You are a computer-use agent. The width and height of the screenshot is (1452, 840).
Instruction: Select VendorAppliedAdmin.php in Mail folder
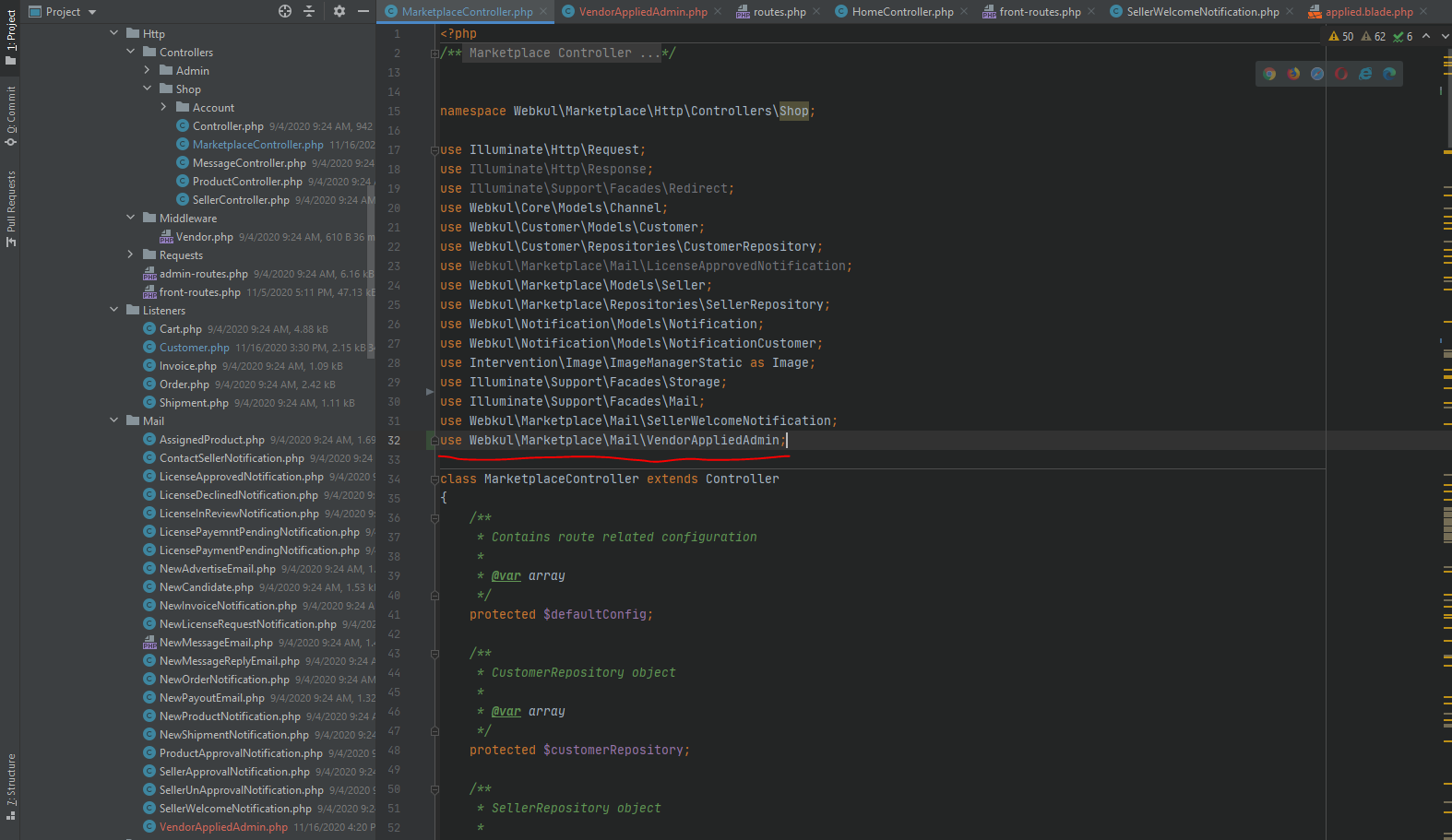pyautogui.click(x=223, y=827)
